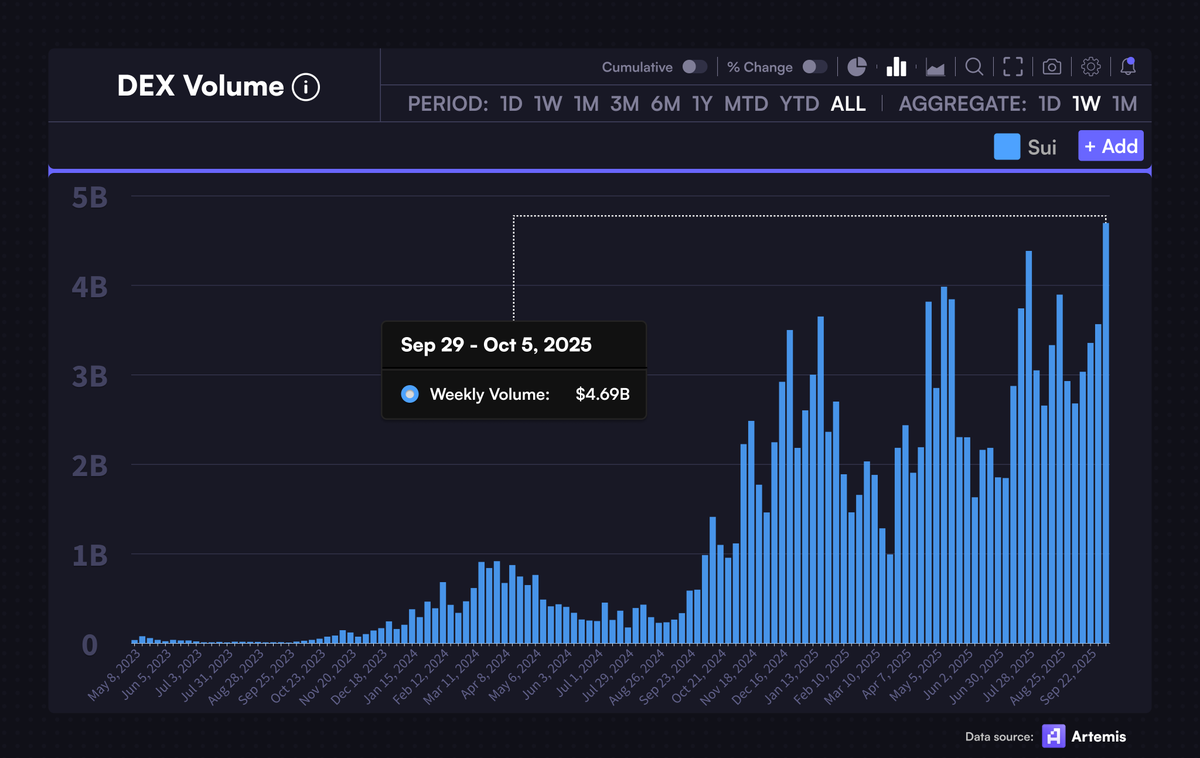The height and width of the screenshot is (758, 1200).
Task: Click the magnifier zoom icon
Action: point(974,67)
